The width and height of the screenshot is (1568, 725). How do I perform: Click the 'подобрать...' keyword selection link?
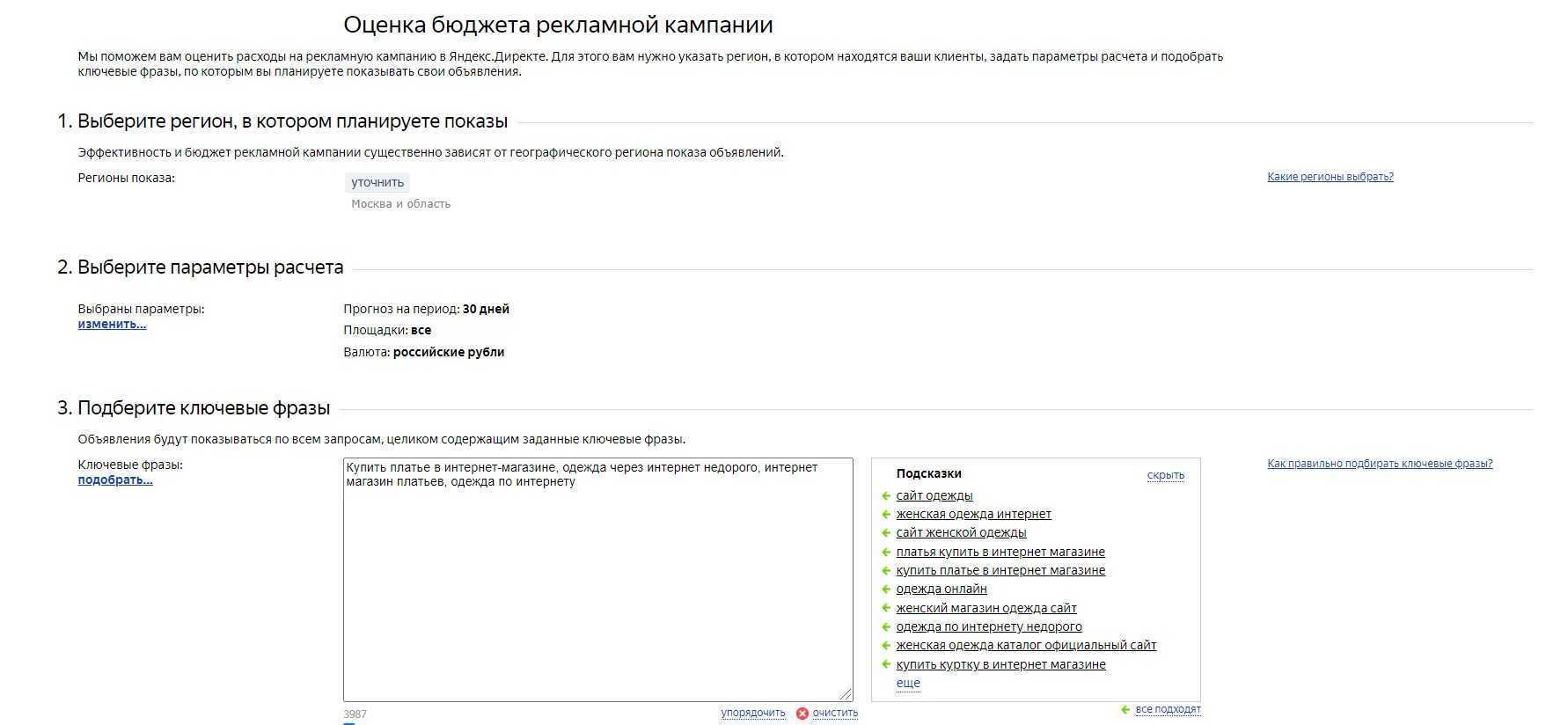coord(115,480)
